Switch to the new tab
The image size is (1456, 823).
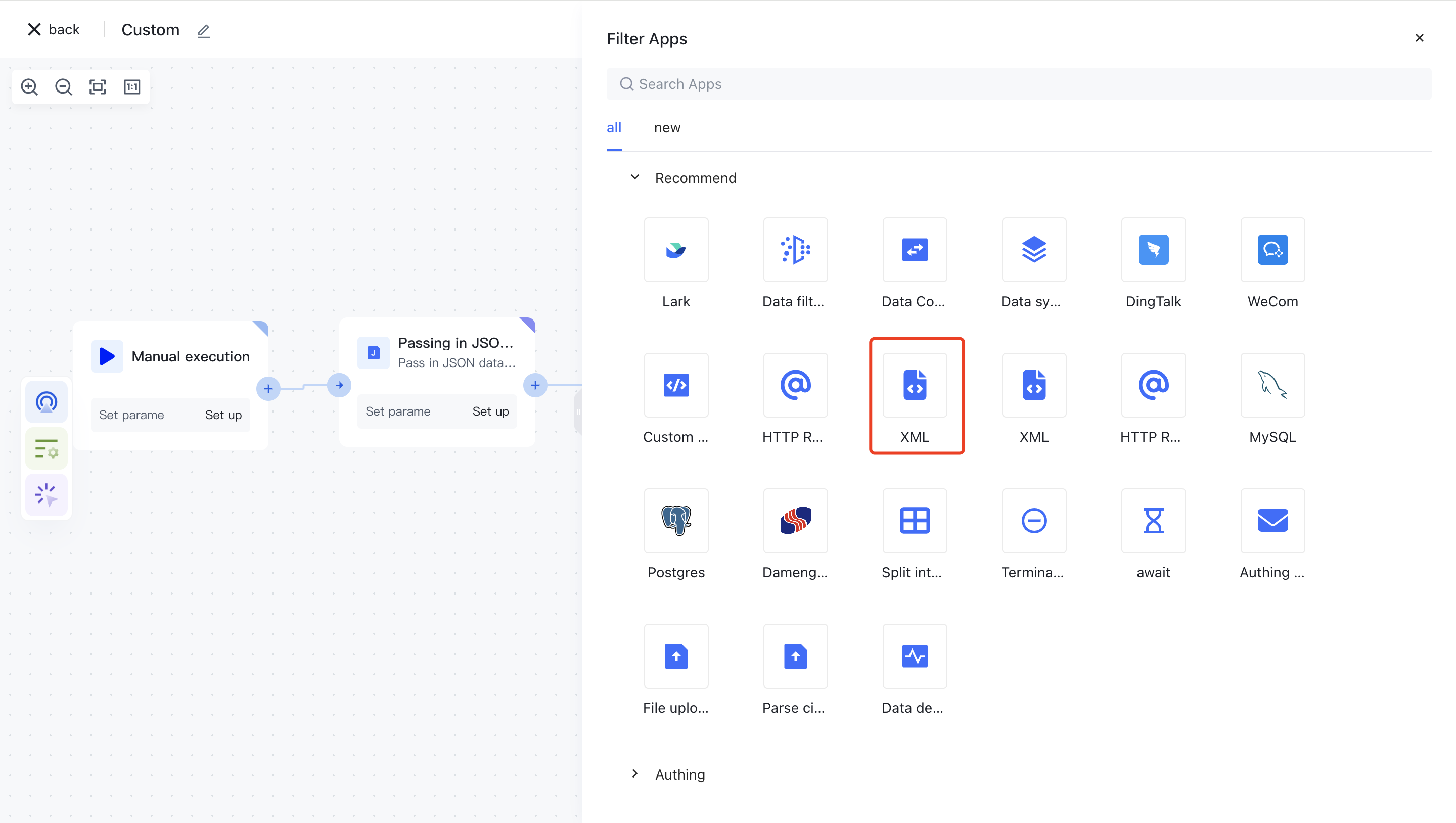click(x=667, y=128)
